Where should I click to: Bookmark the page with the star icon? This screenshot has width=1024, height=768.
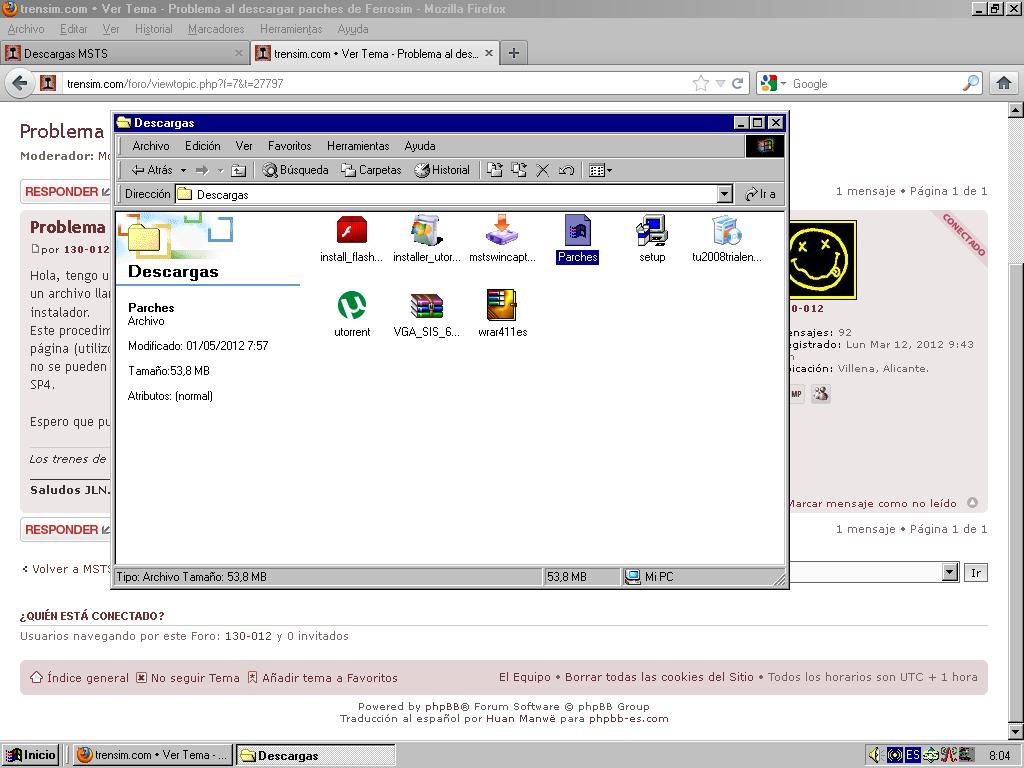click(701, 84)
